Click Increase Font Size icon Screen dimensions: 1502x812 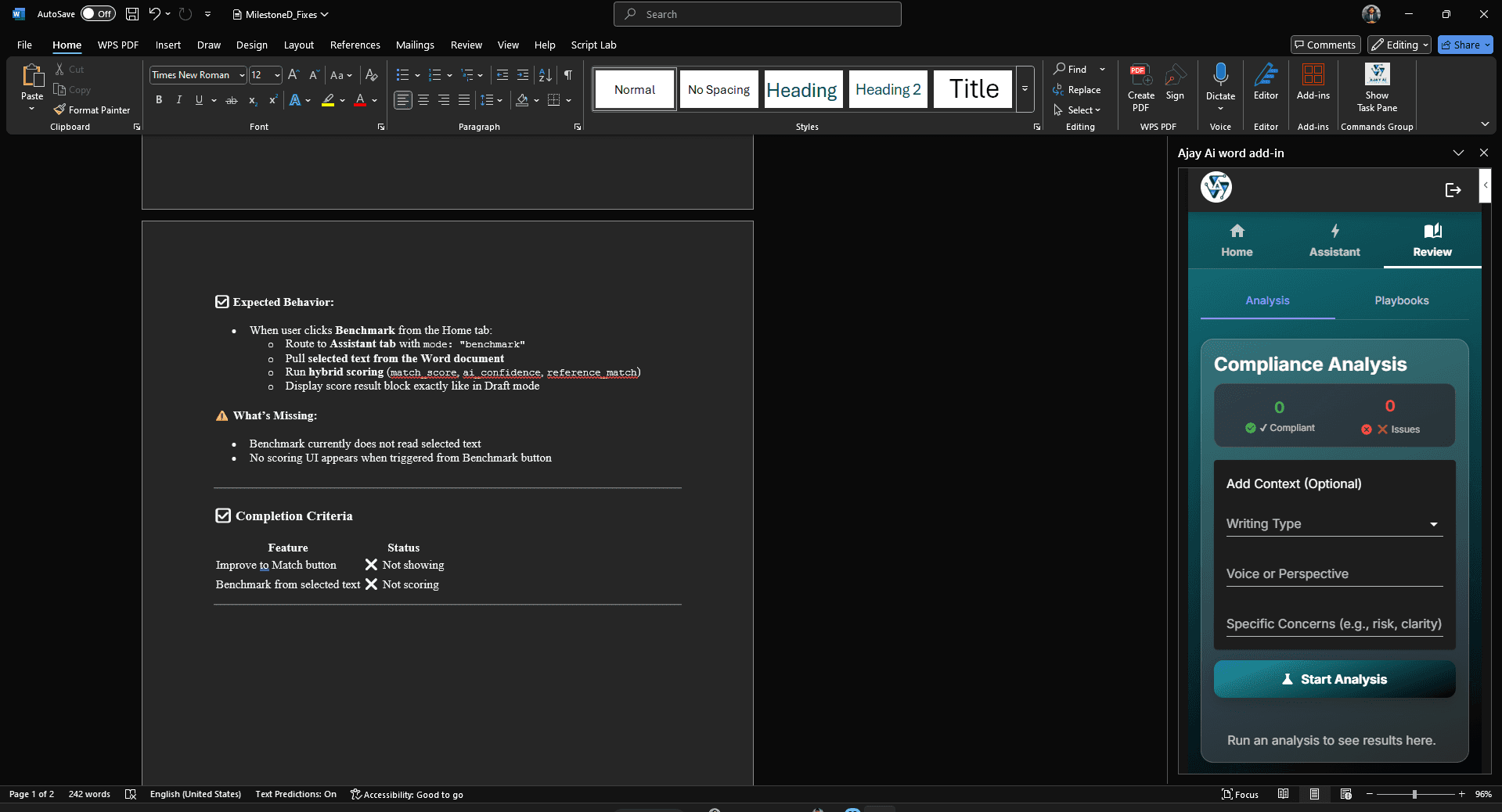[x=294, y=75]
